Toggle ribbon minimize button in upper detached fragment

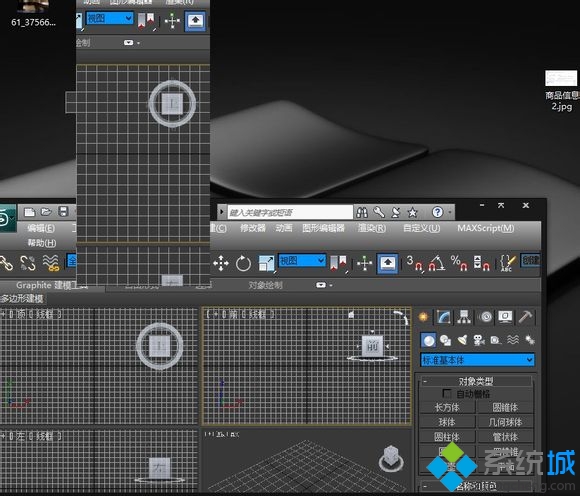[x=128, y=43]
